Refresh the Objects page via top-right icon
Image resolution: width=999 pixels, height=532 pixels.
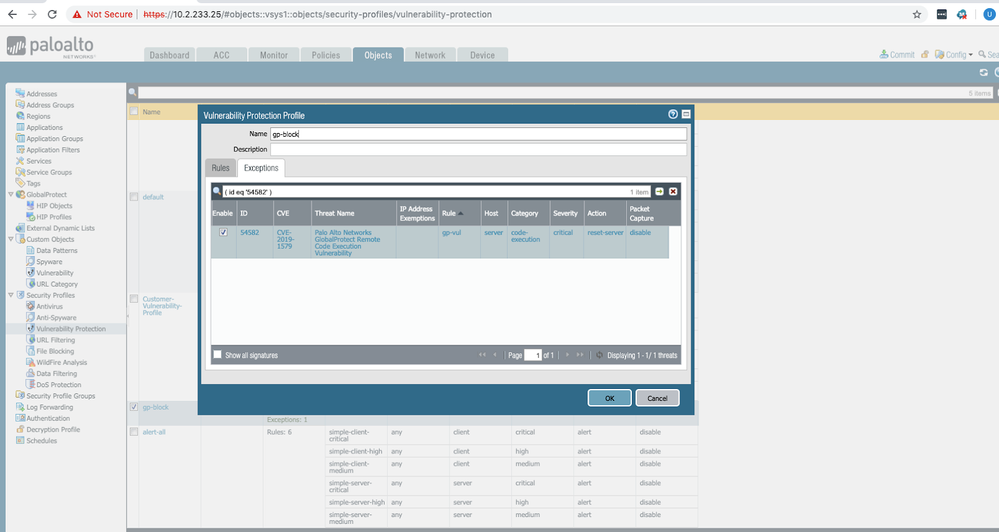tap(984, 73)
